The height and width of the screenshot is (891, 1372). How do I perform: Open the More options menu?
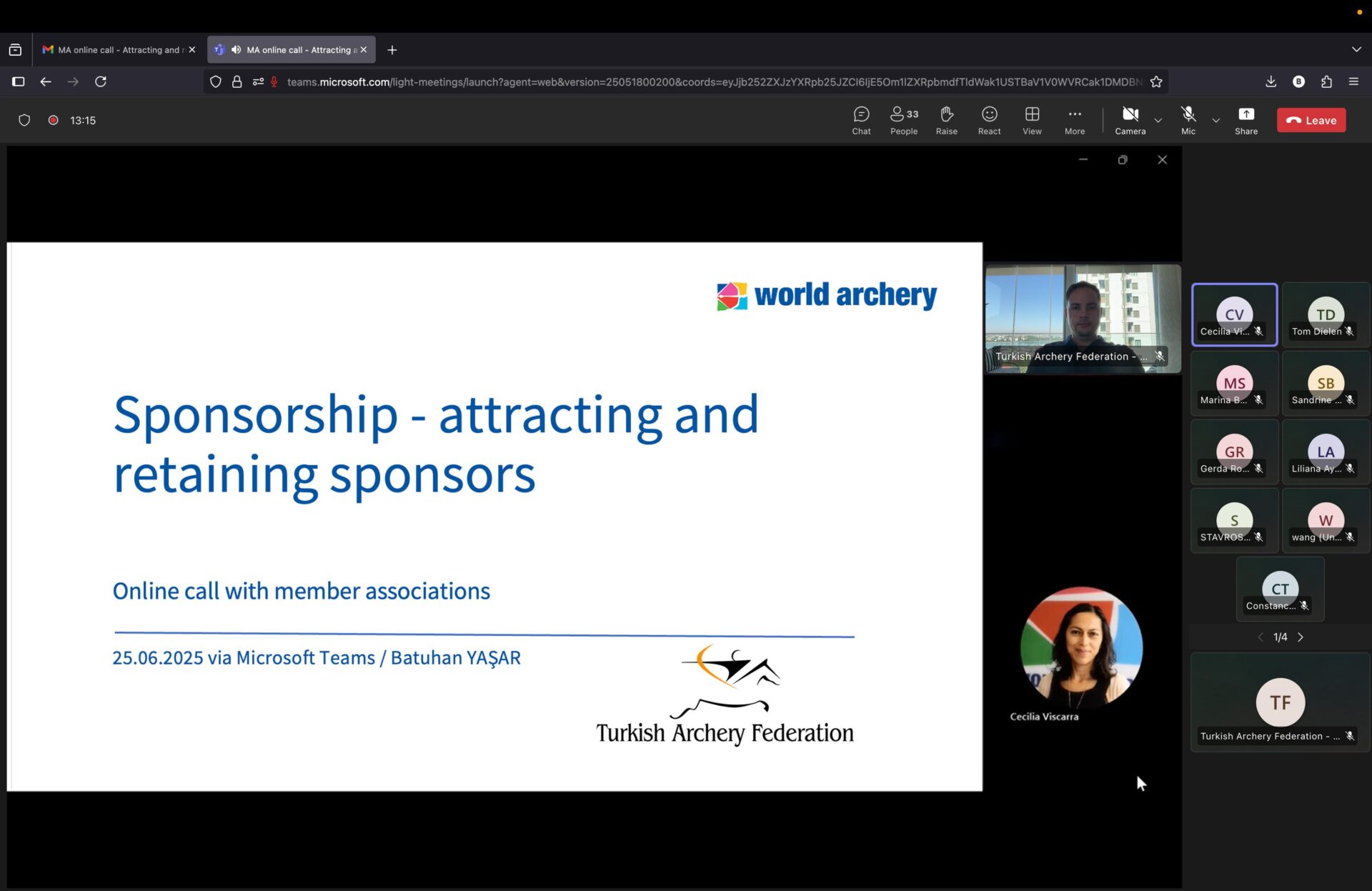coord(1074,120)
